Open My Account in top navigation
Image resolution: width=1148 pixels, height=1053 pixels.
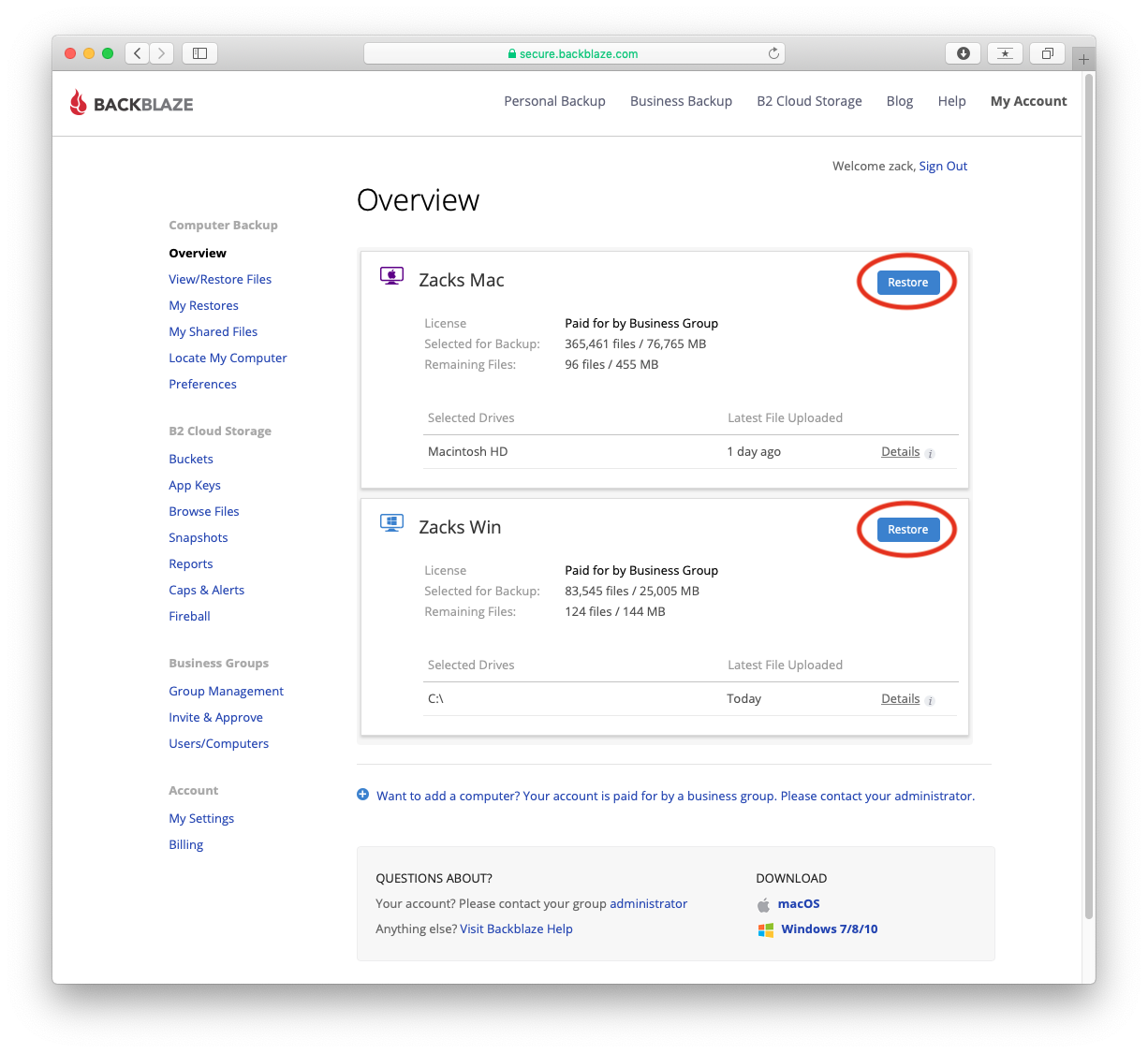click(x=1028, y=101)
